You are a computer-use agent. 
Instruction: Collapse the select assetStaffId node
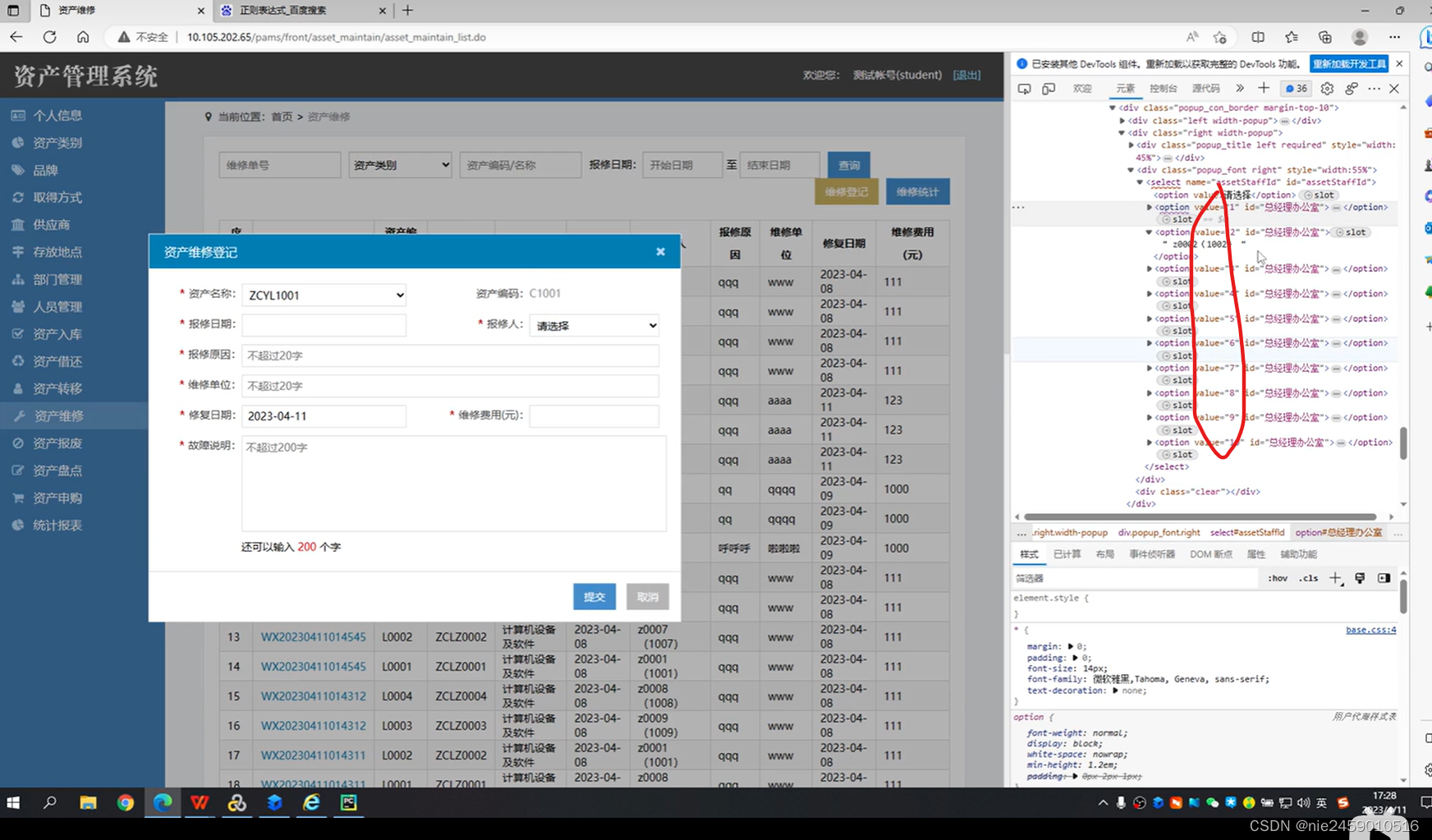(1140, 182)
